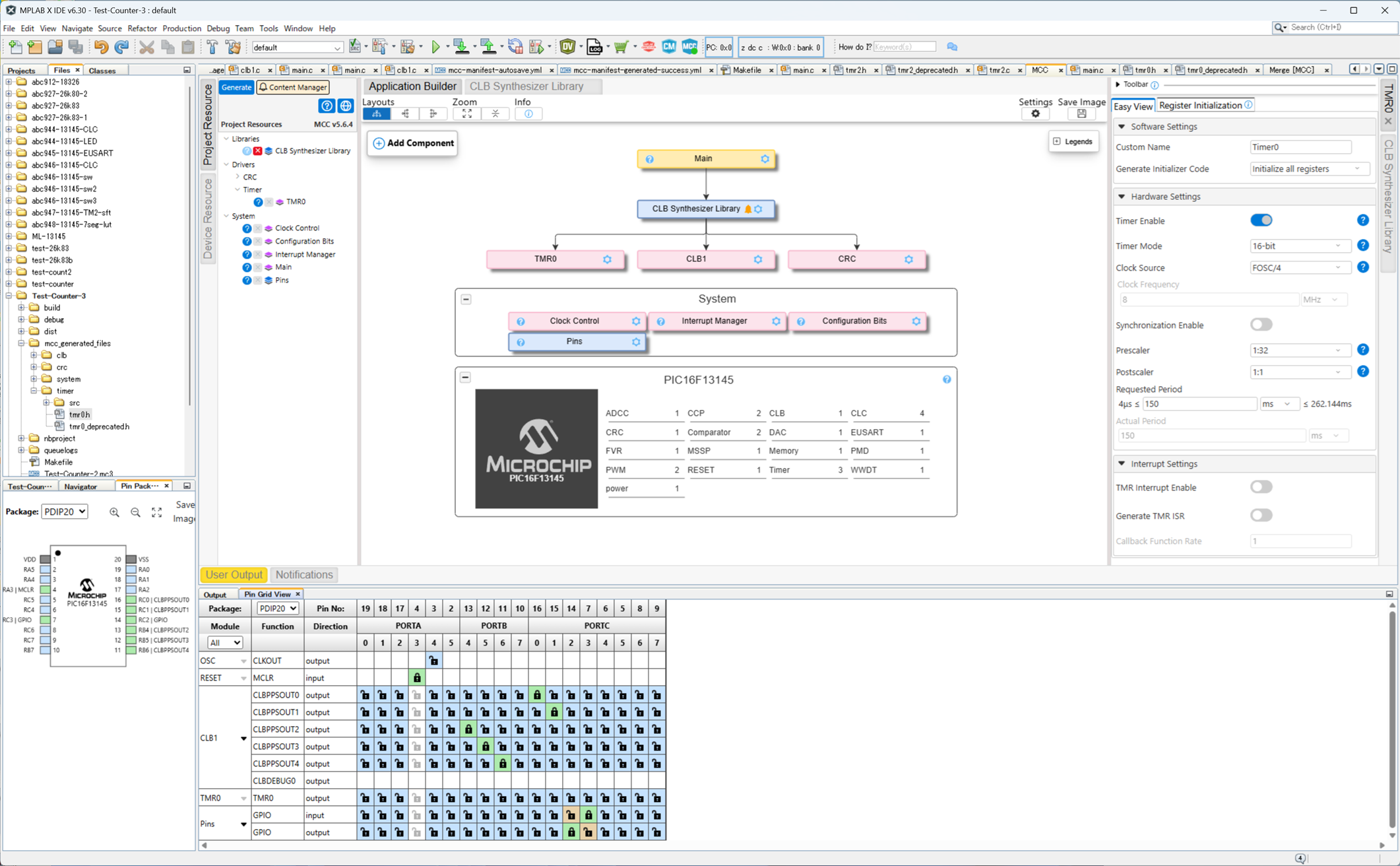Open the Postscaler dropdown
This screenshot has height=866, width=1400.
coord(1299,372)
